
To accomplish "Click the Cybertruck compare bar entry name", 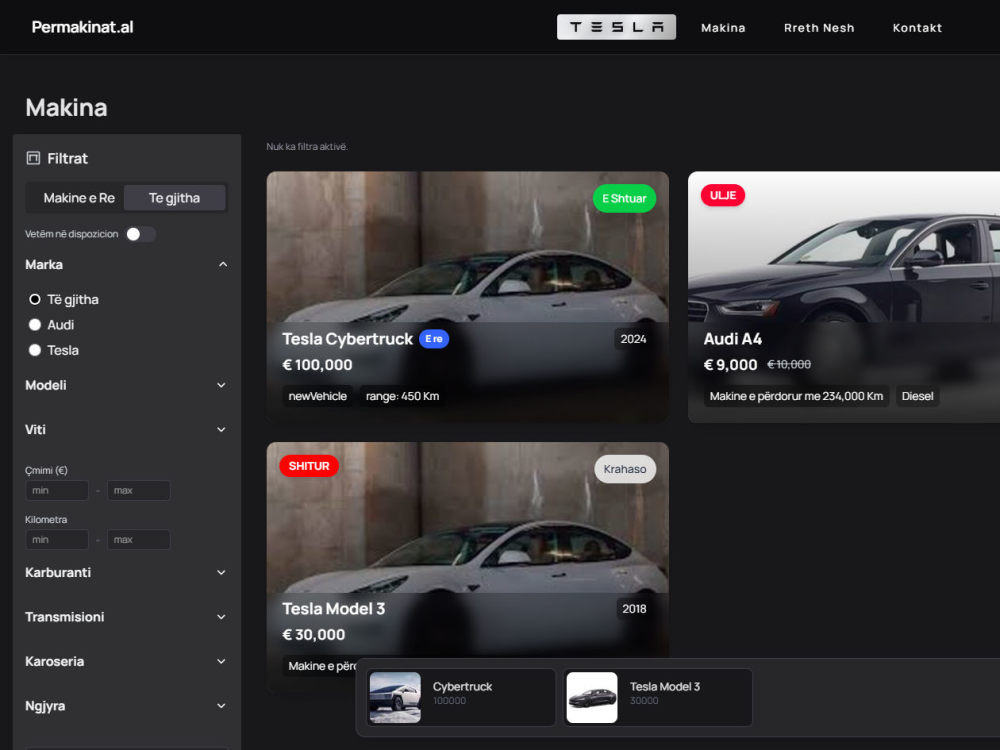I will [462, 687].
